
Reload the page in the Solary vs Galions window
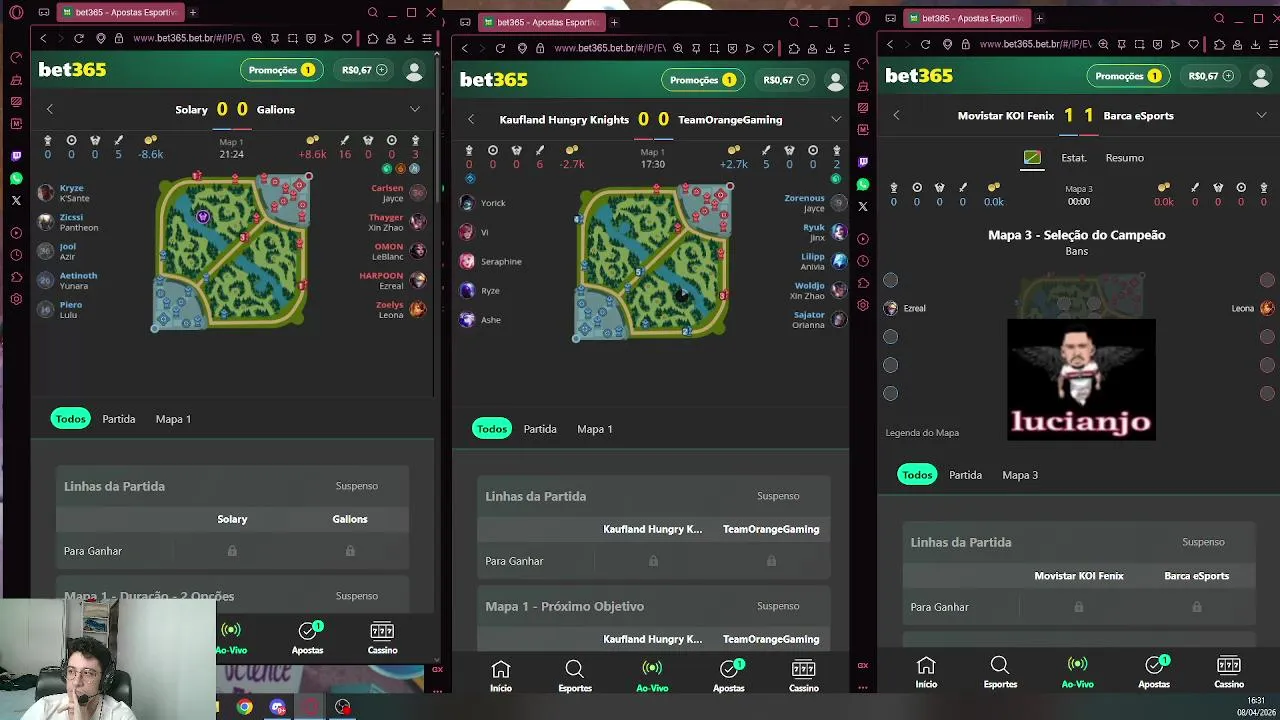click(x=79, y=38)
